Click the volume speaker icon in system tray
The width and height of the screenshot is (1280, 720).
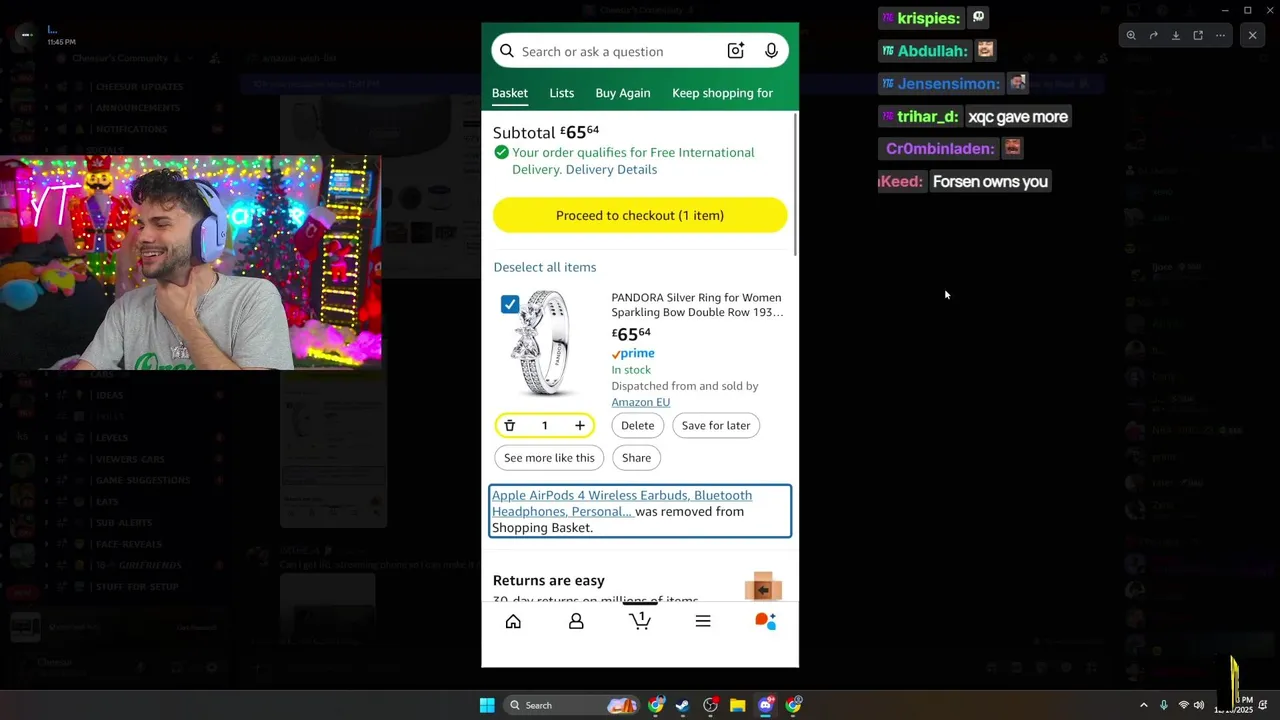pyautogui.click(x=1199, y=705)
